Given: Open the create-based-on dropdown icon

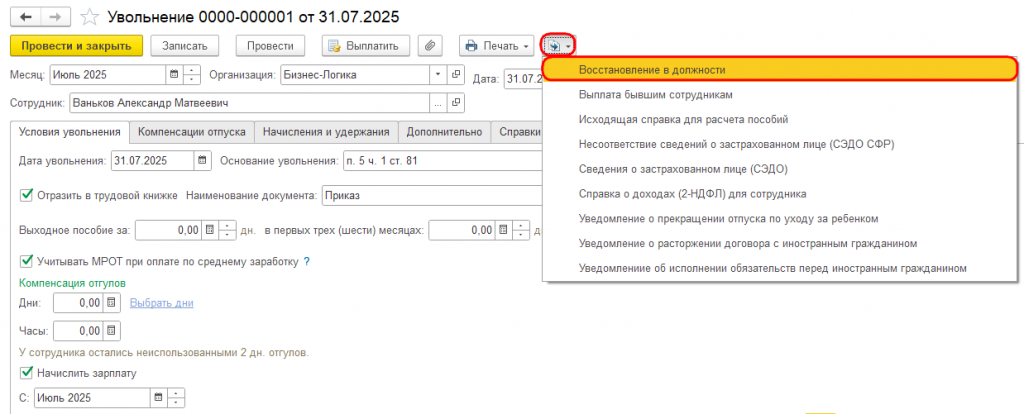Looking at the screenshot, I should (x=558, y=46).
